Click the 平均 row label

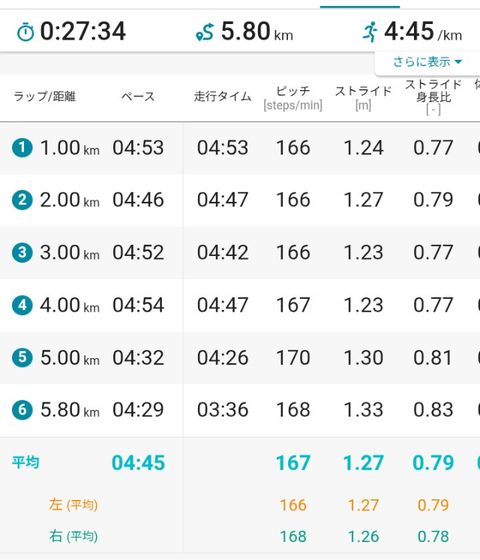coord(26,462)
